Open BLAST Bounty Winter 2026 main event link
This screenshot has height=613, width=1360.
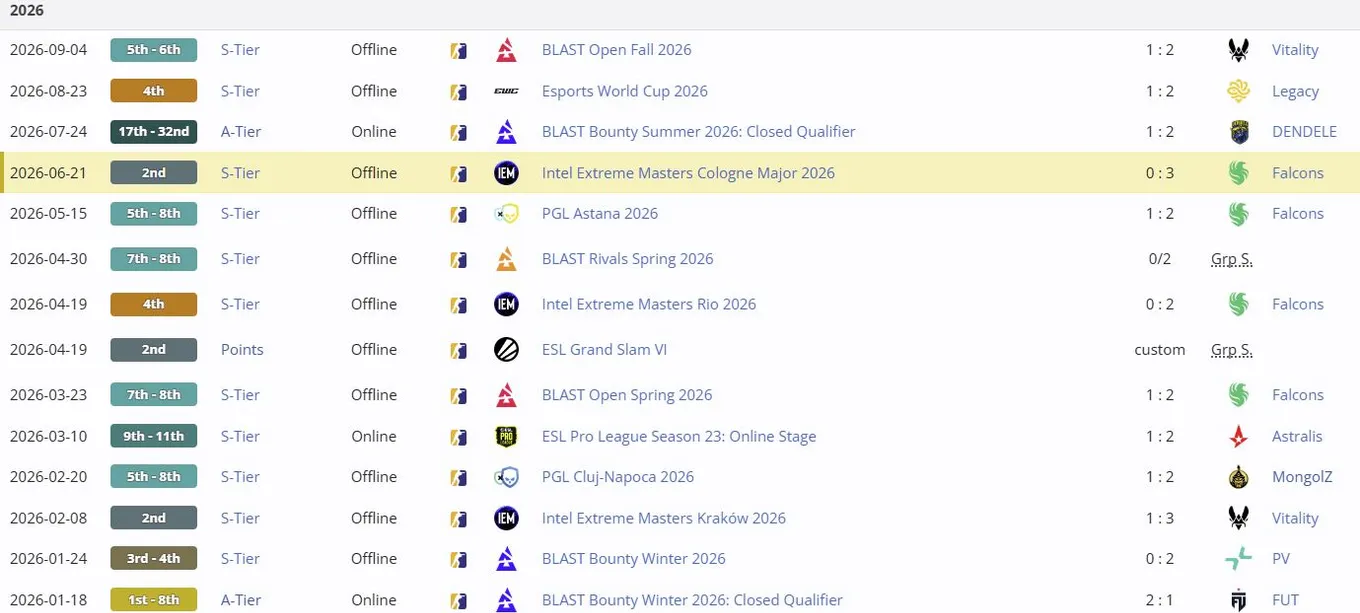tap(633, 559)
